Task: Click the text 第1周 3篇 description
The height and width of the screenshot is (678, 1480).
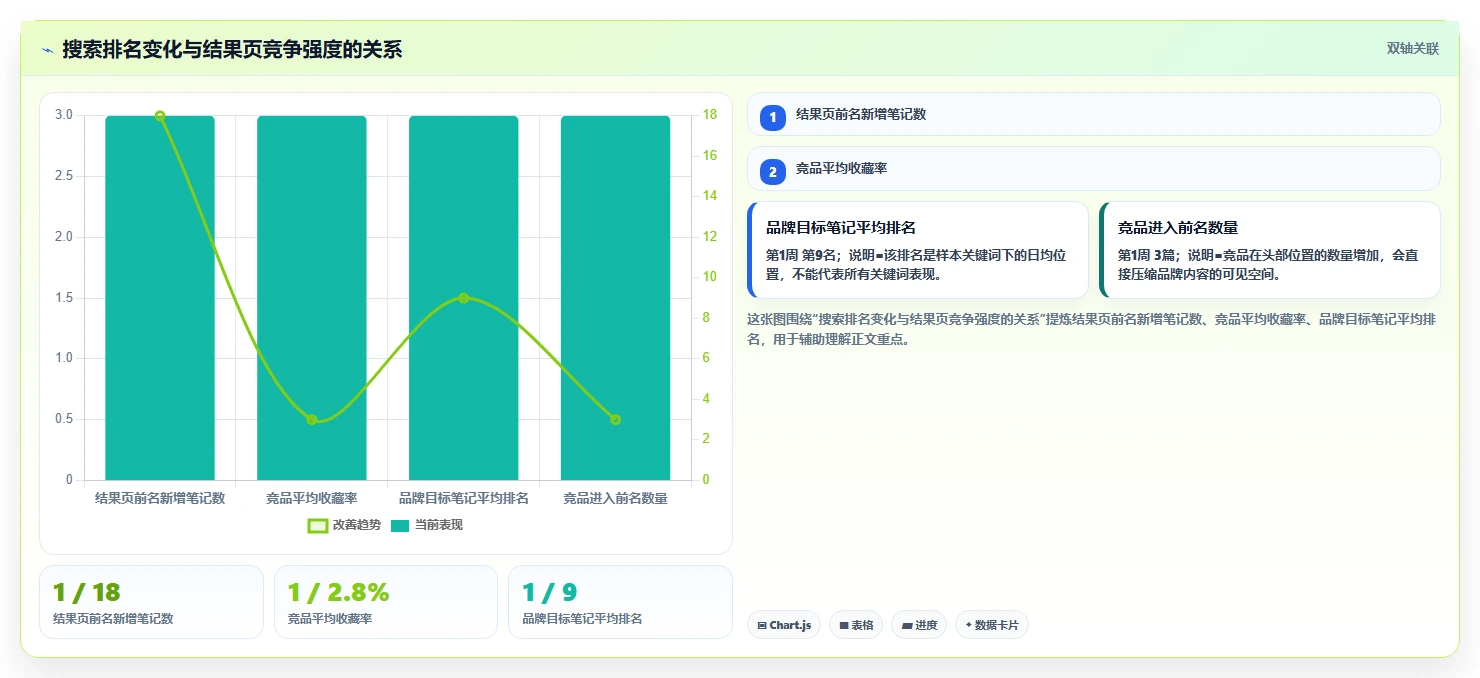Action: point(1268,264)
